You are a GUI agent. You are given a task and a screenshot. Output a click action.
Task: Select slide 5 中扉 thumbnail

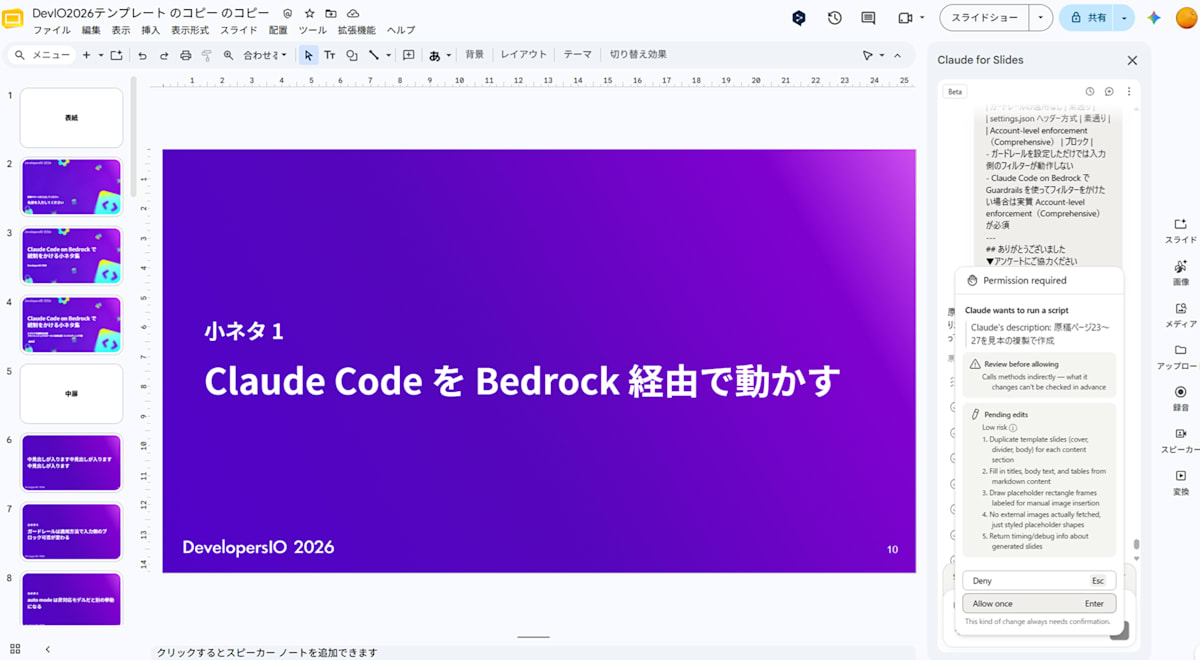tap(71, 394)
